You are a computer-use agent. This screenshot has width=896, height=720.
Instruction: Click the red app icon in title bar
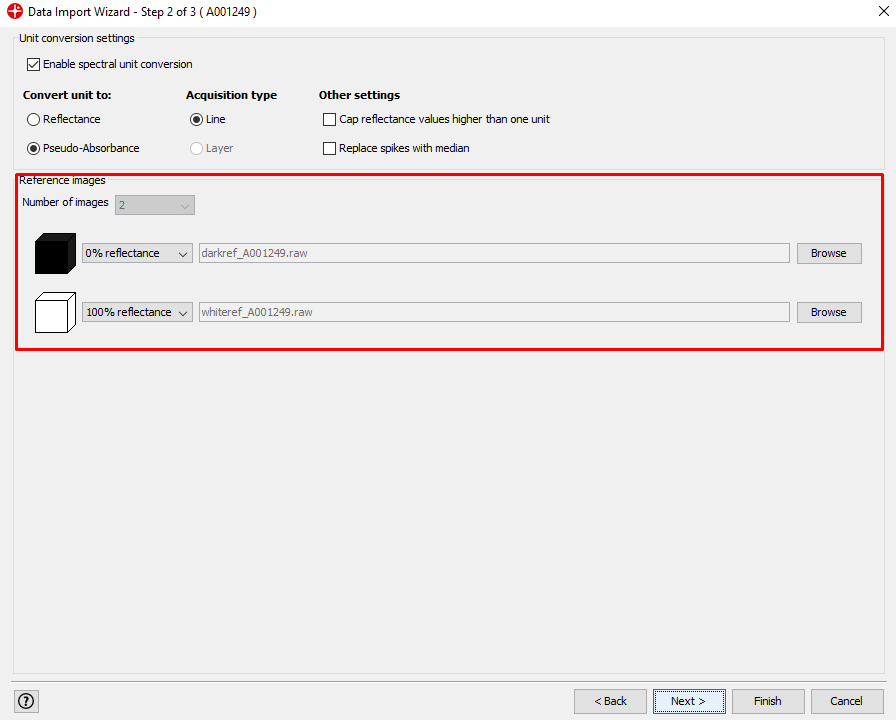pyautogui.click(x=14, y=12)
